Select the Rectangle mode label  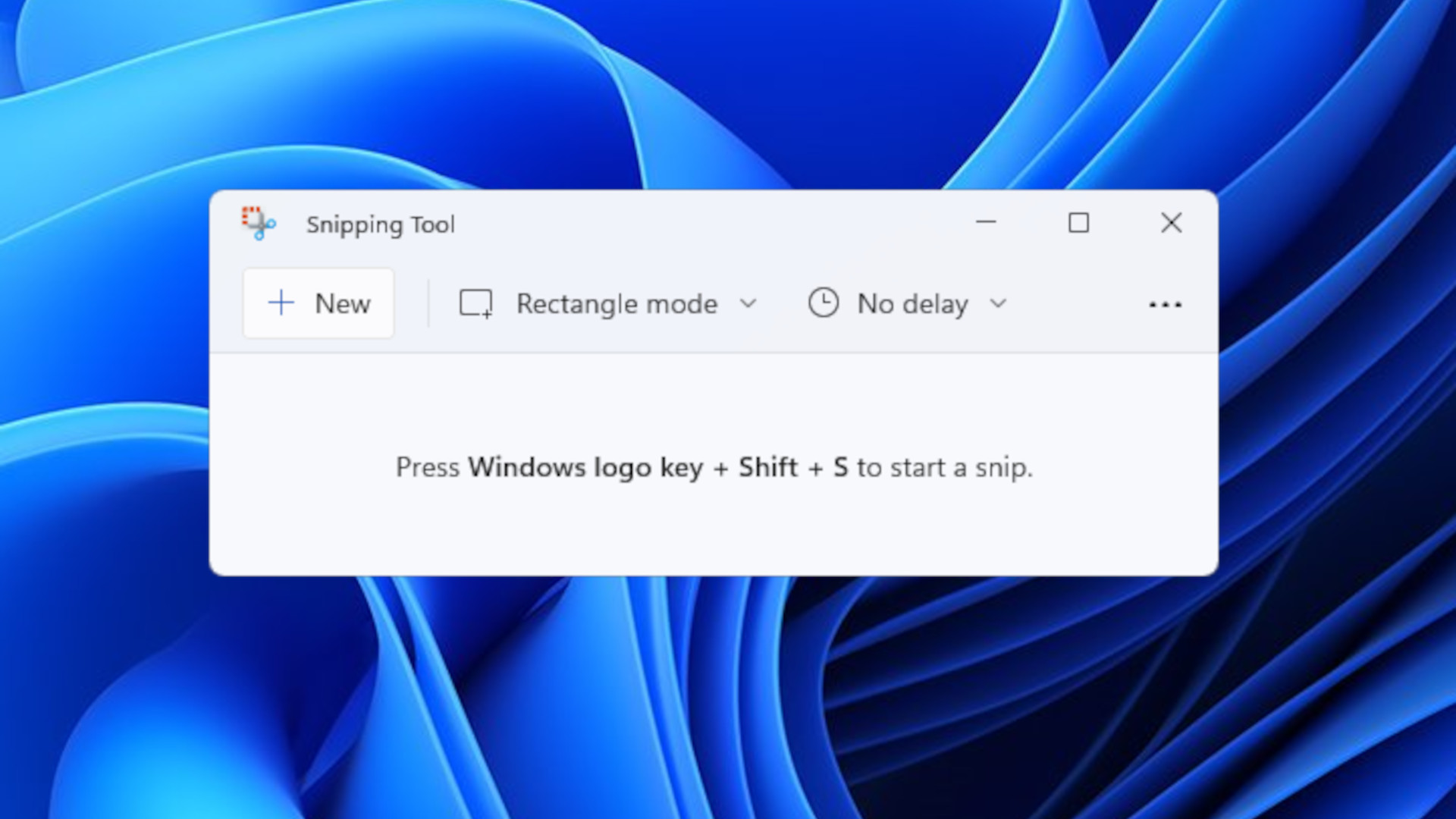pos(617,303)
